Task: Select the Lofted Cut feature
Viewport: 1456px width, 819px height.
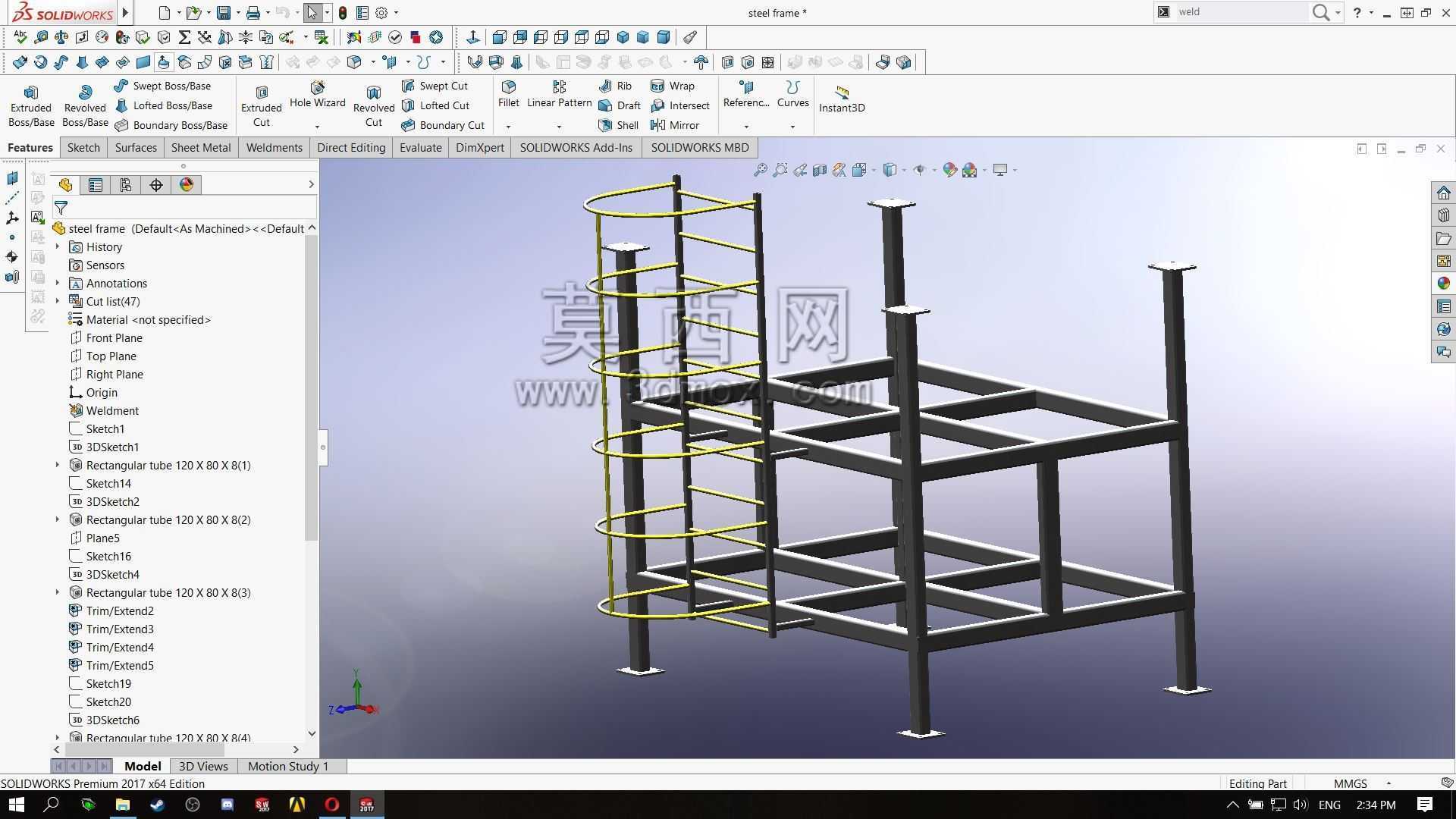Action: point(435,105)
